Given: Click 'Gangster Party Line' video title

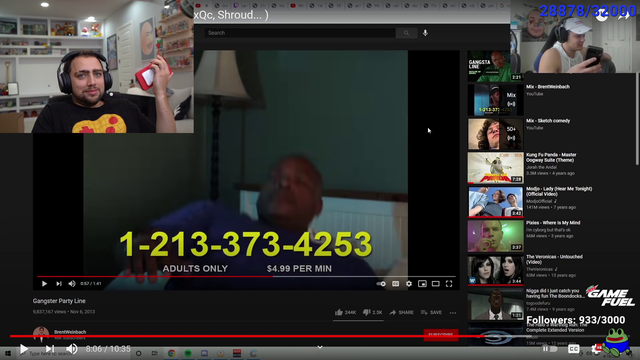Looking at the screenshot, I should 59,301.
